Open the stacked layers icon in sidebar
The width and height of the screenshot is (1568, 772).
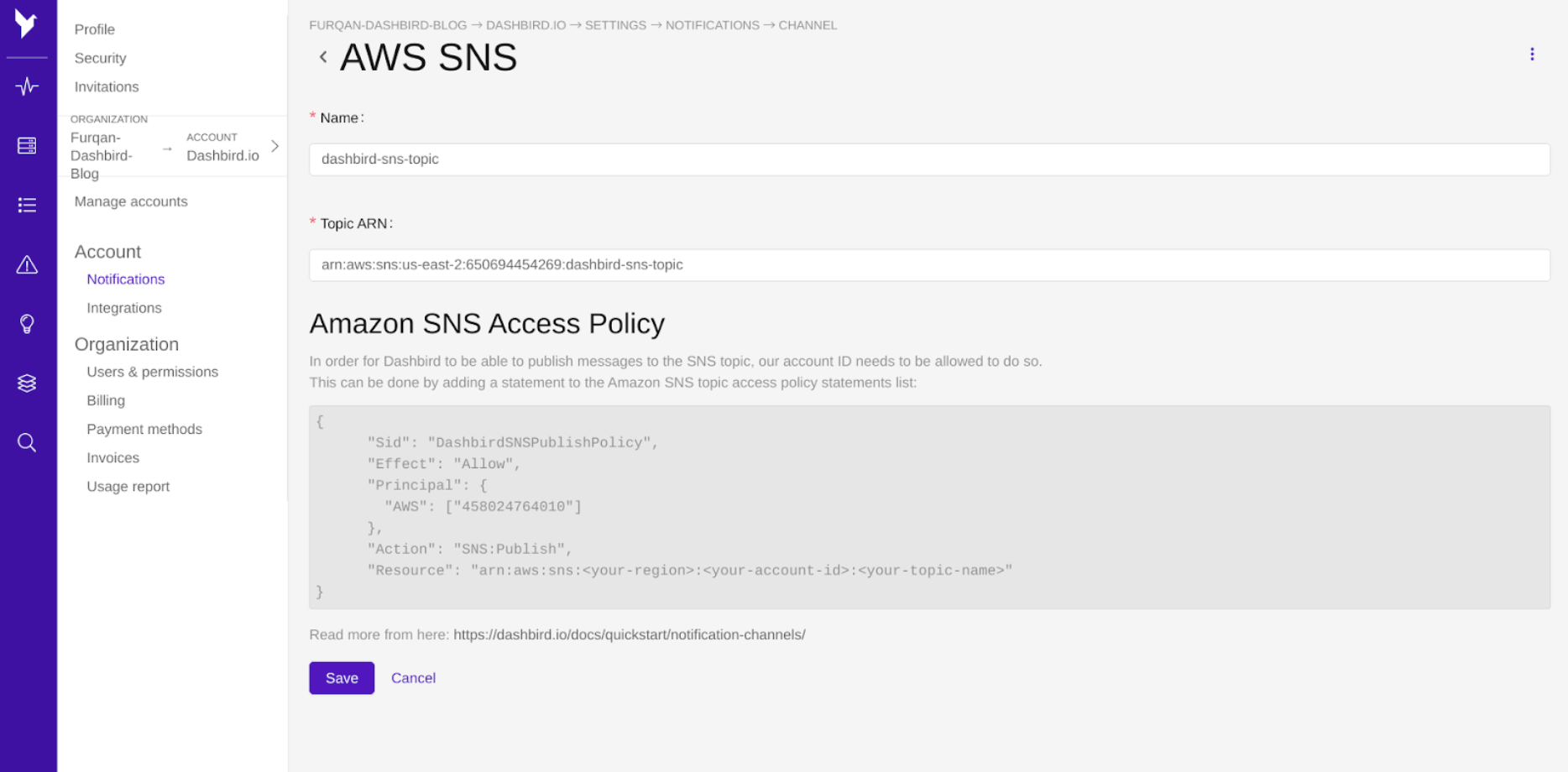(x=27, y=383)
